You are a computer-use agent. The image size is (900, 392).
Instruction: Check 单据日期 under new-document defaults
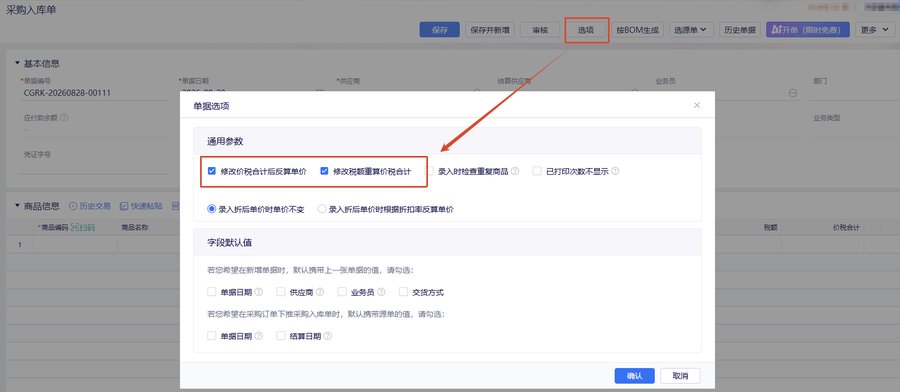[212, 292]
